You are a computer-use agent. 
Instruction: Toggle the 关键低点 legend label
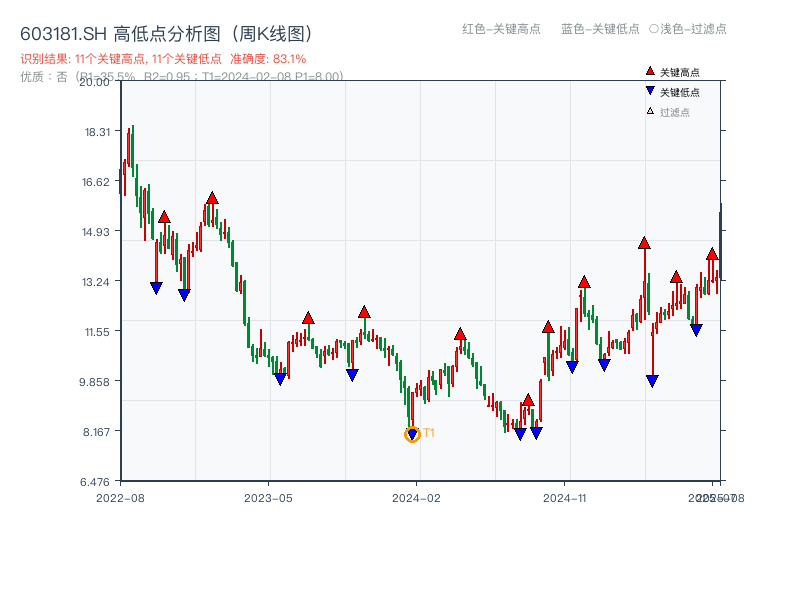point(680,92)
